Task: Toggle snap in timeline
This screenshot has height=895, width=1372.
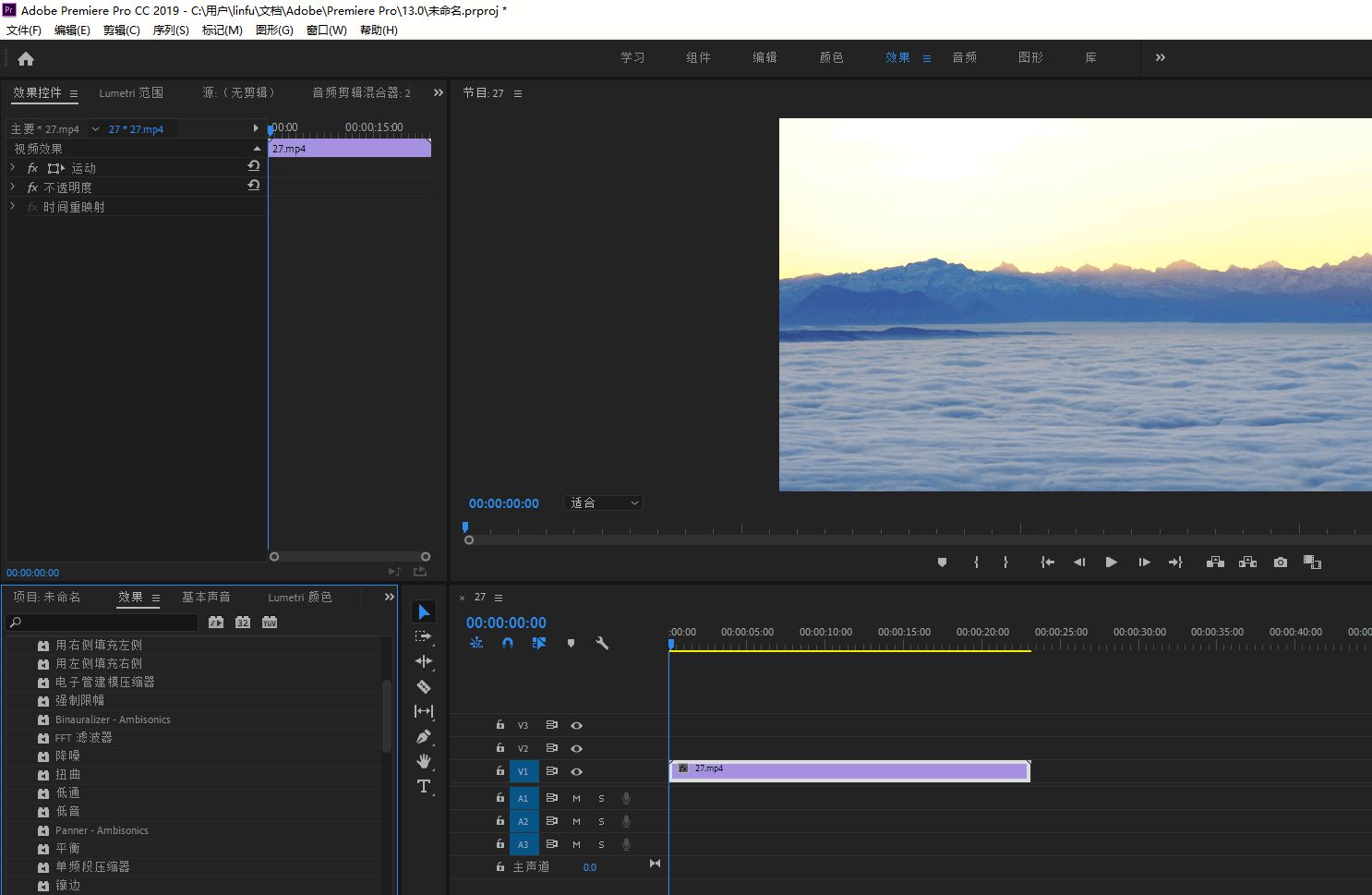Action: point(507,643)
